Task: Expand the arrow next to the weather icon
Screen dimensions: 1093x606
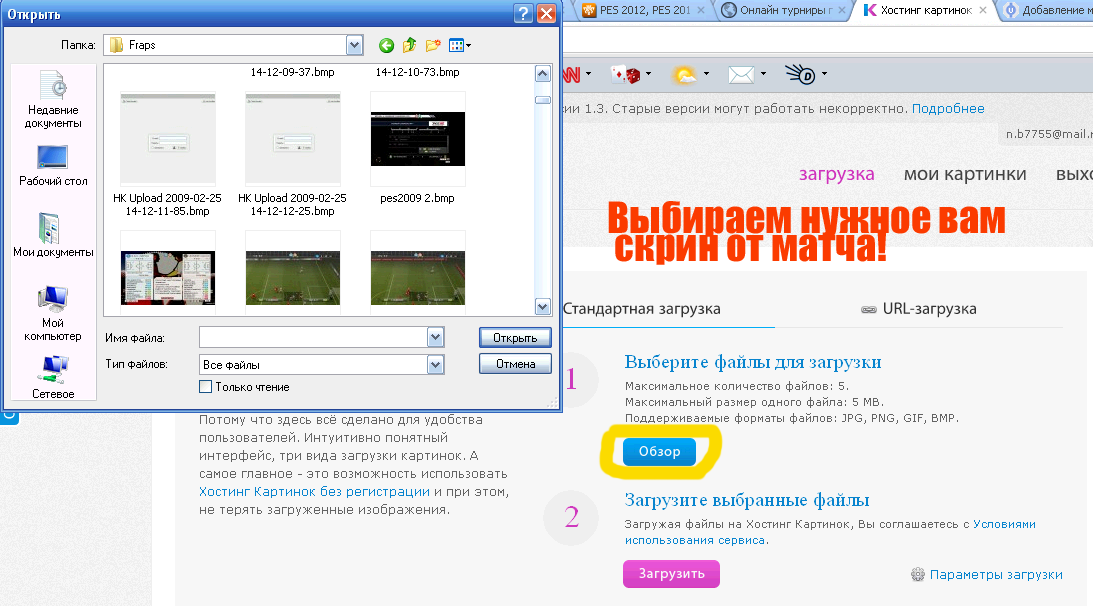Action: [706, 74]
